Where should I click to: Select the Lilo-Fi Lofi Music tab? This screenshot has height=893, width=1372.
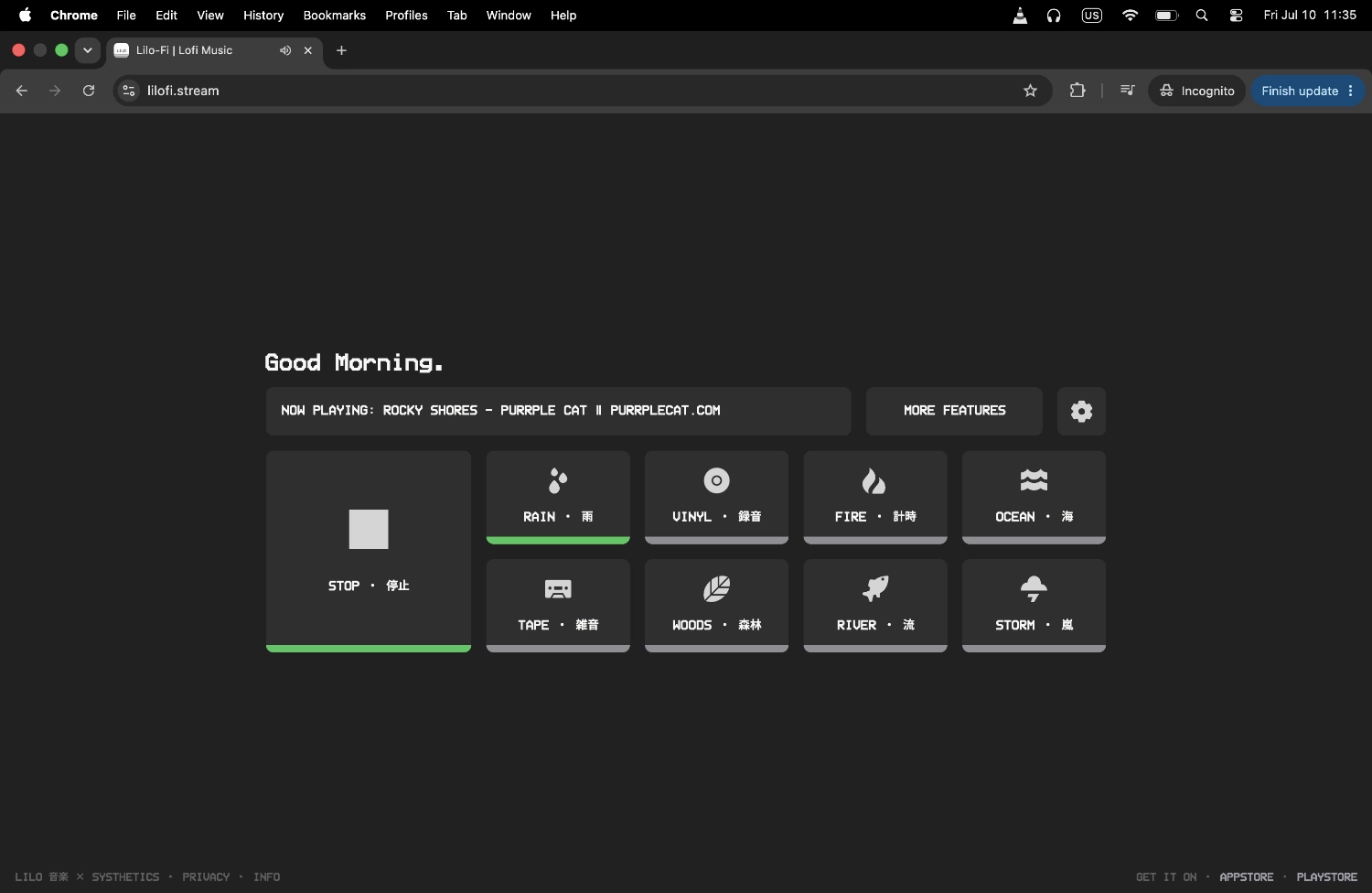214,50
